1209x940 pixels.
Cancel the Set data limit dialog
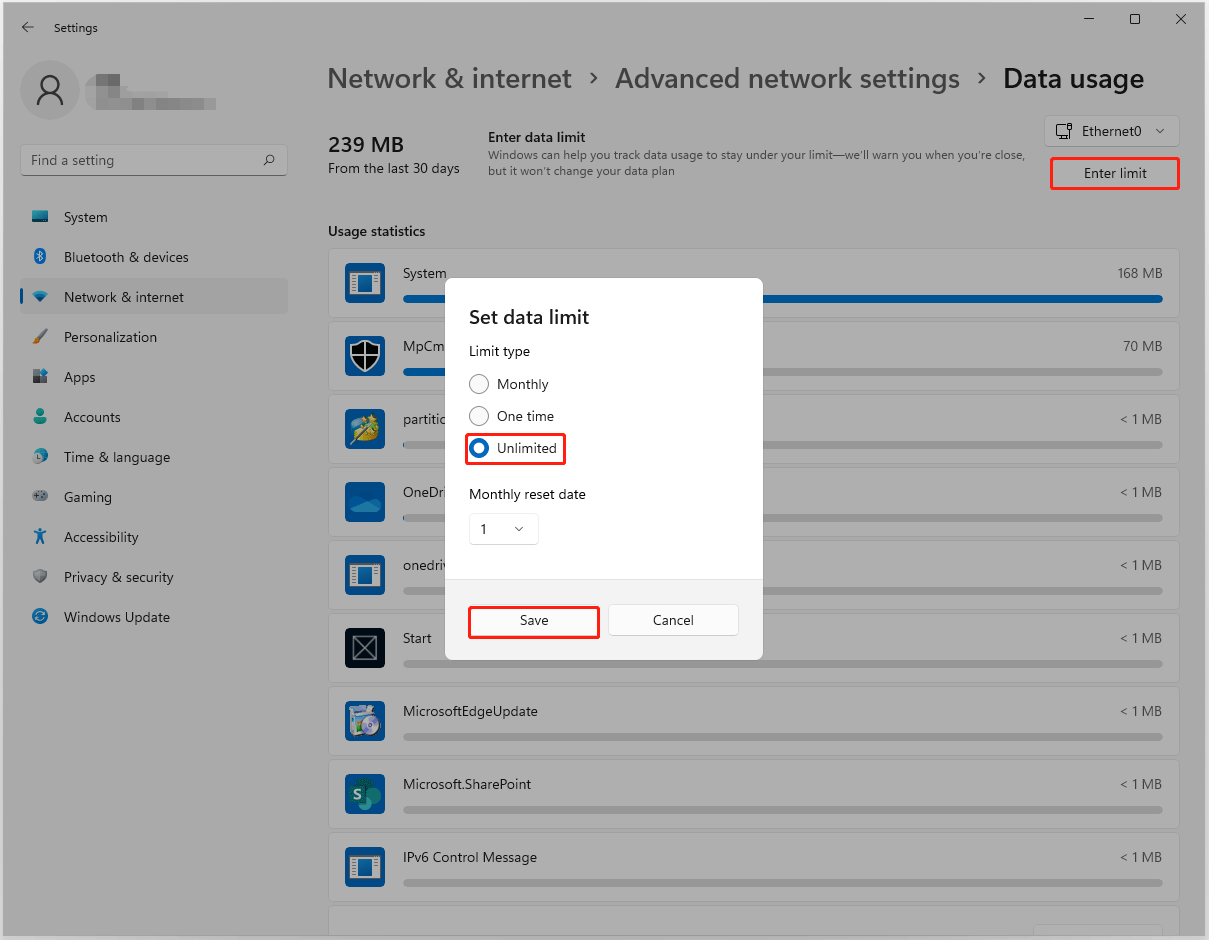[673, 620]
